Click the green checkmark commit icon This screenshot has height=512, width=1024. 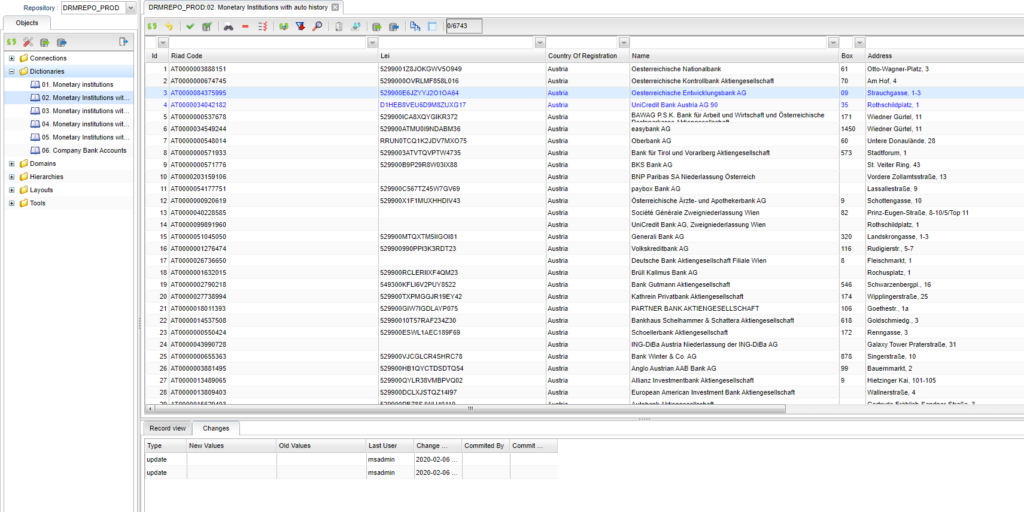coord(189,27)
